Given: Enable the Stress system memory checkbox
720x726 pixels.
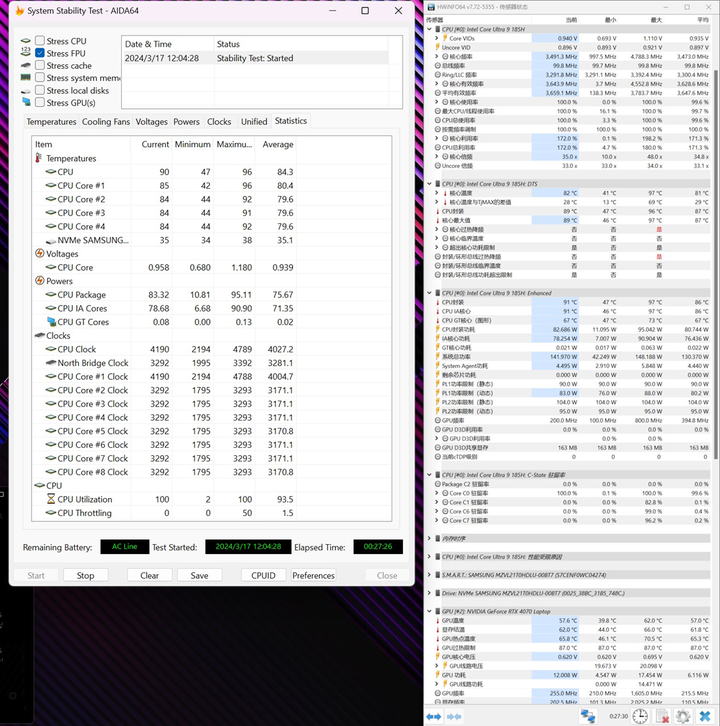Looking at the screenshot, I should click(40, 78).
